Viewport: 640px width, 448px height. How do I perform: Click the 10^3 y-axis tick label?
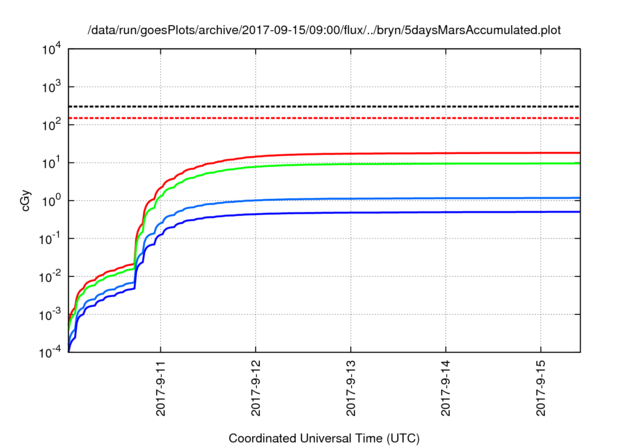pos(51,86)
